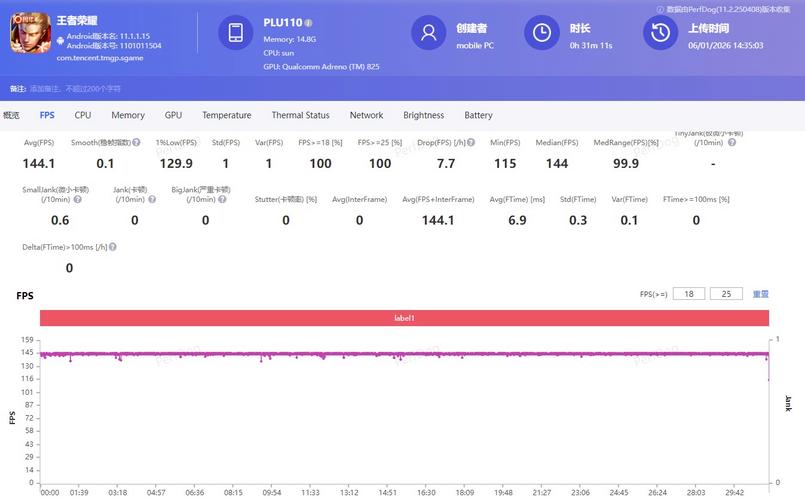
Task: Open help icon next to Jank (/10min)
Action: pos(152,199)
